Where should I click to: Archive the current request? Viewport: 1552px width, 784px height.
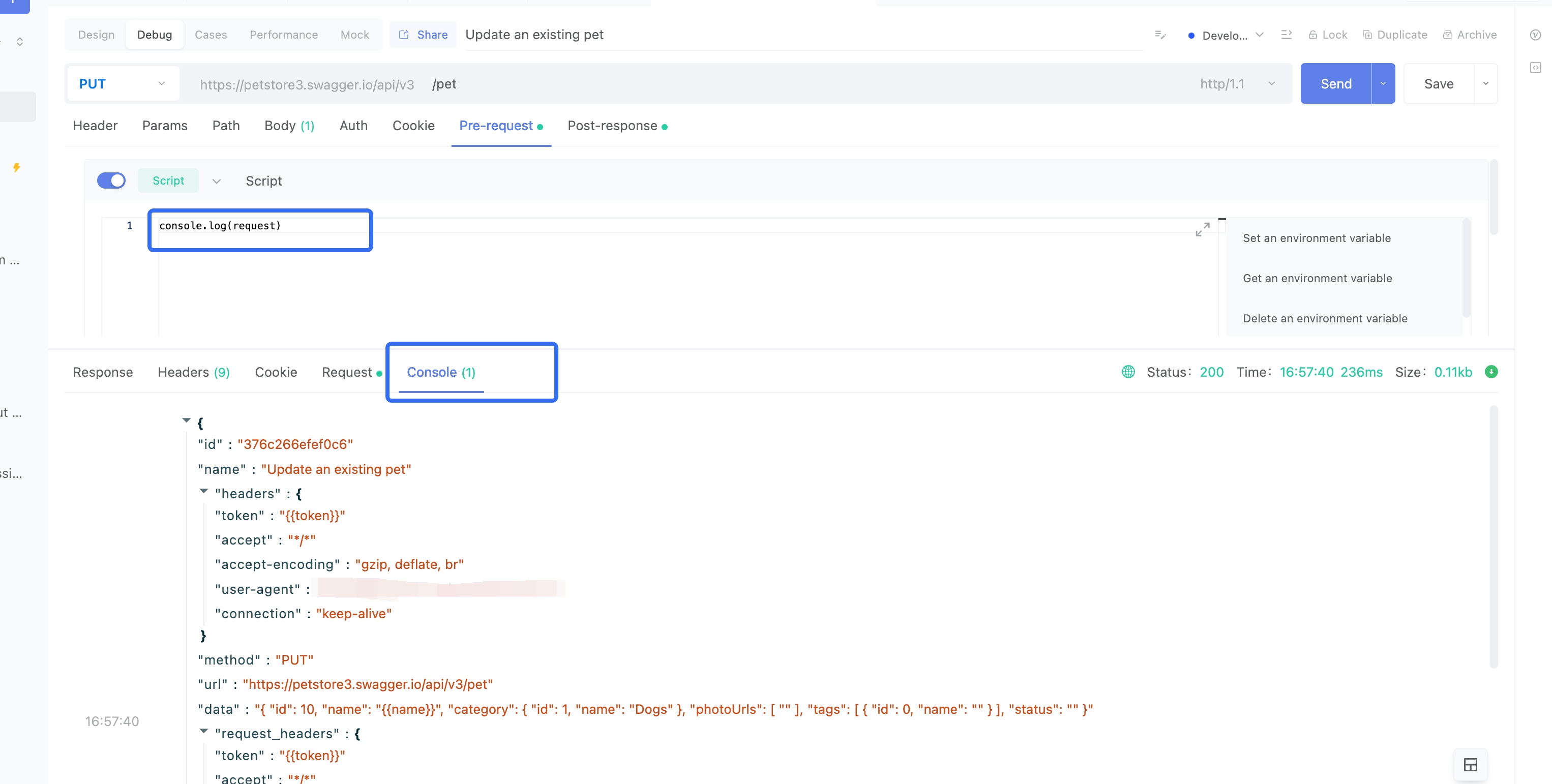[1470, 35]
